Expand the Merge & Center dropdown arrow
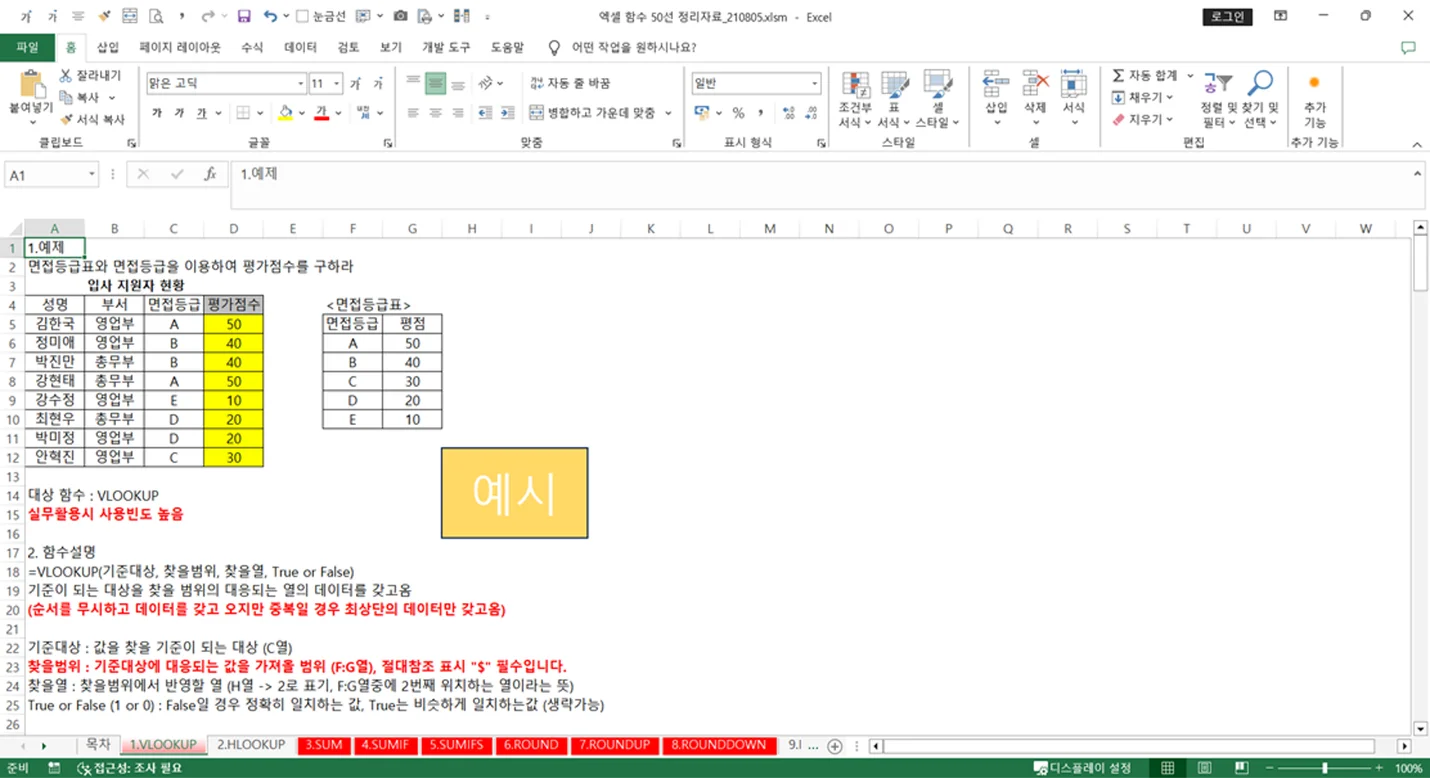 coord(668,113)
